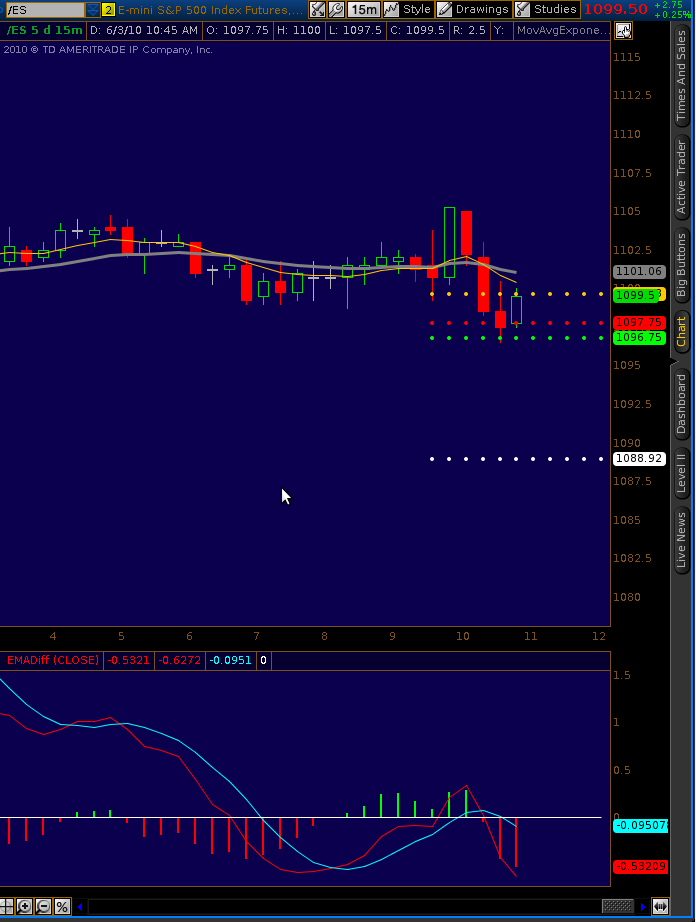Click the crosshair pan tool icon
The height and width of the screenshot is (922, 696).
tap(6, 906)
